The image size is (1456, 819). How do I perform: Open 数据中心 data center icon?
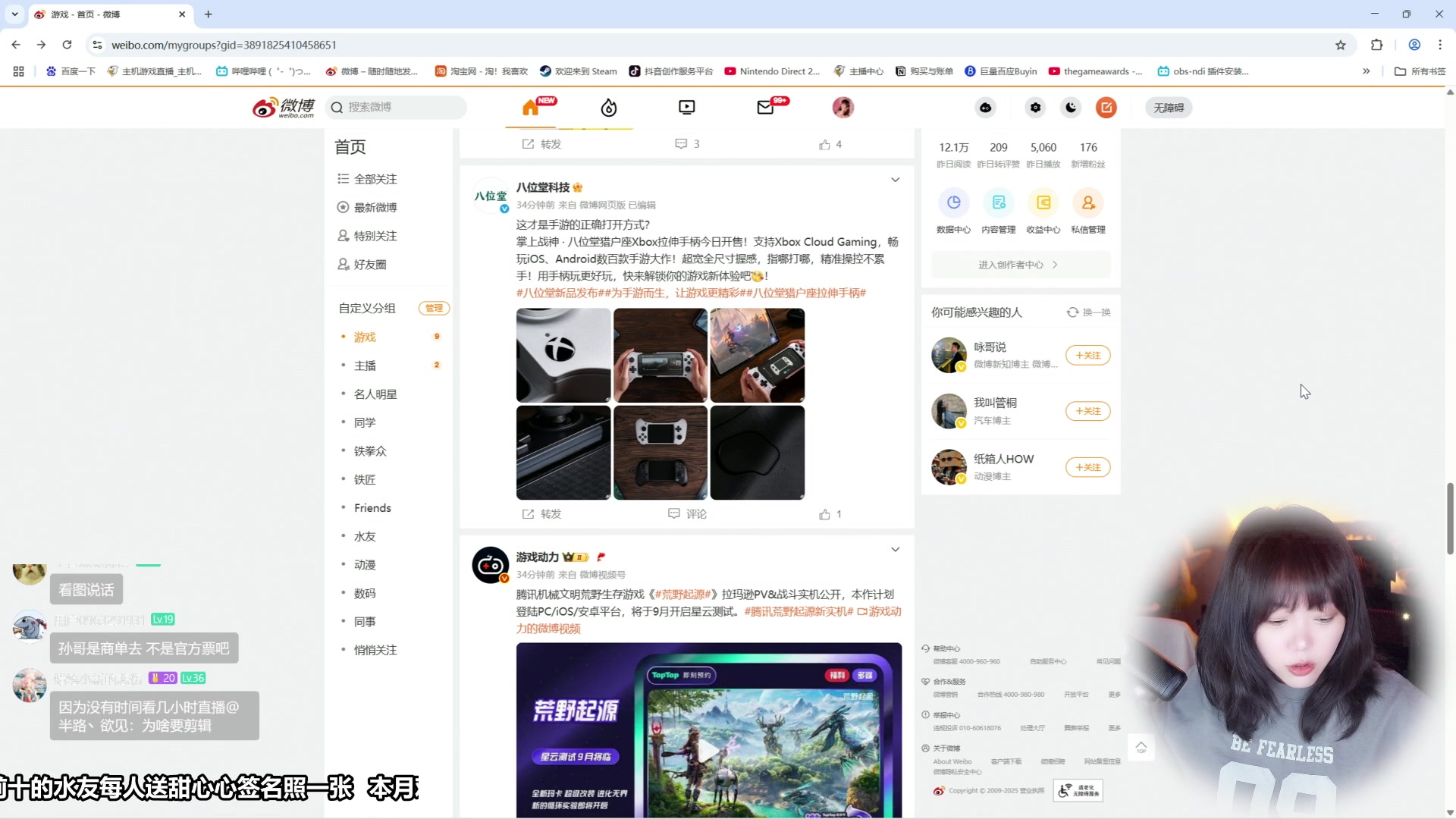[954, 202]
